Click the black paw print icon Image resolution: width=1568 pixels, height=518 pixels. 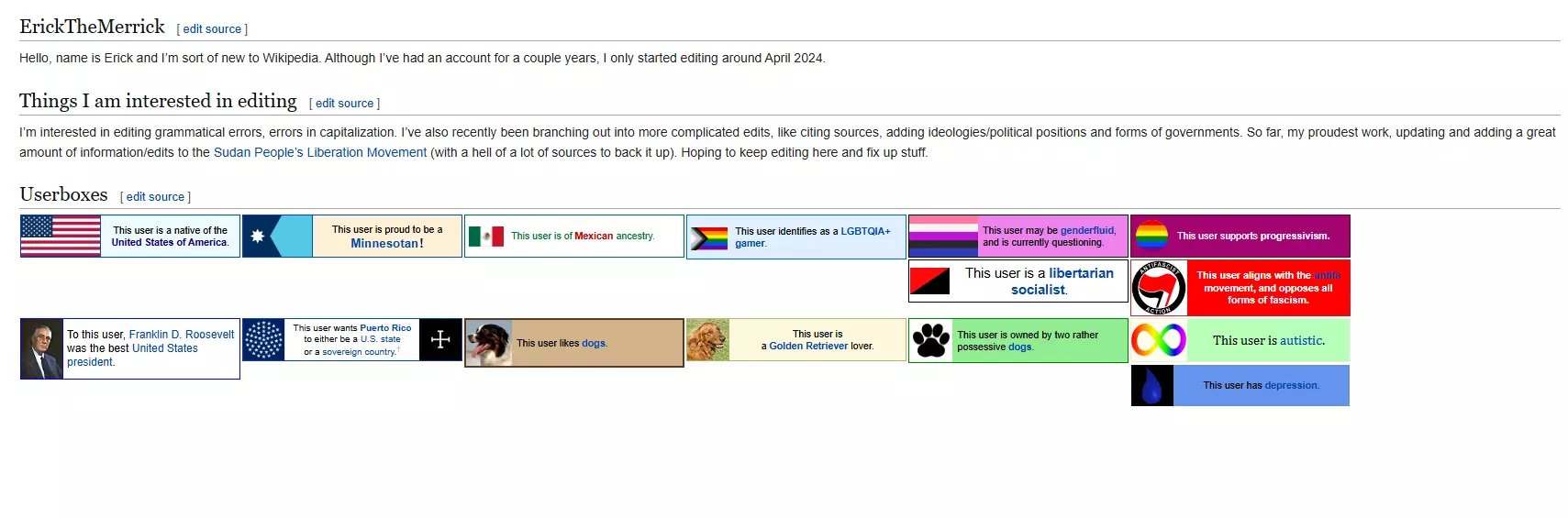click(930, 340)
